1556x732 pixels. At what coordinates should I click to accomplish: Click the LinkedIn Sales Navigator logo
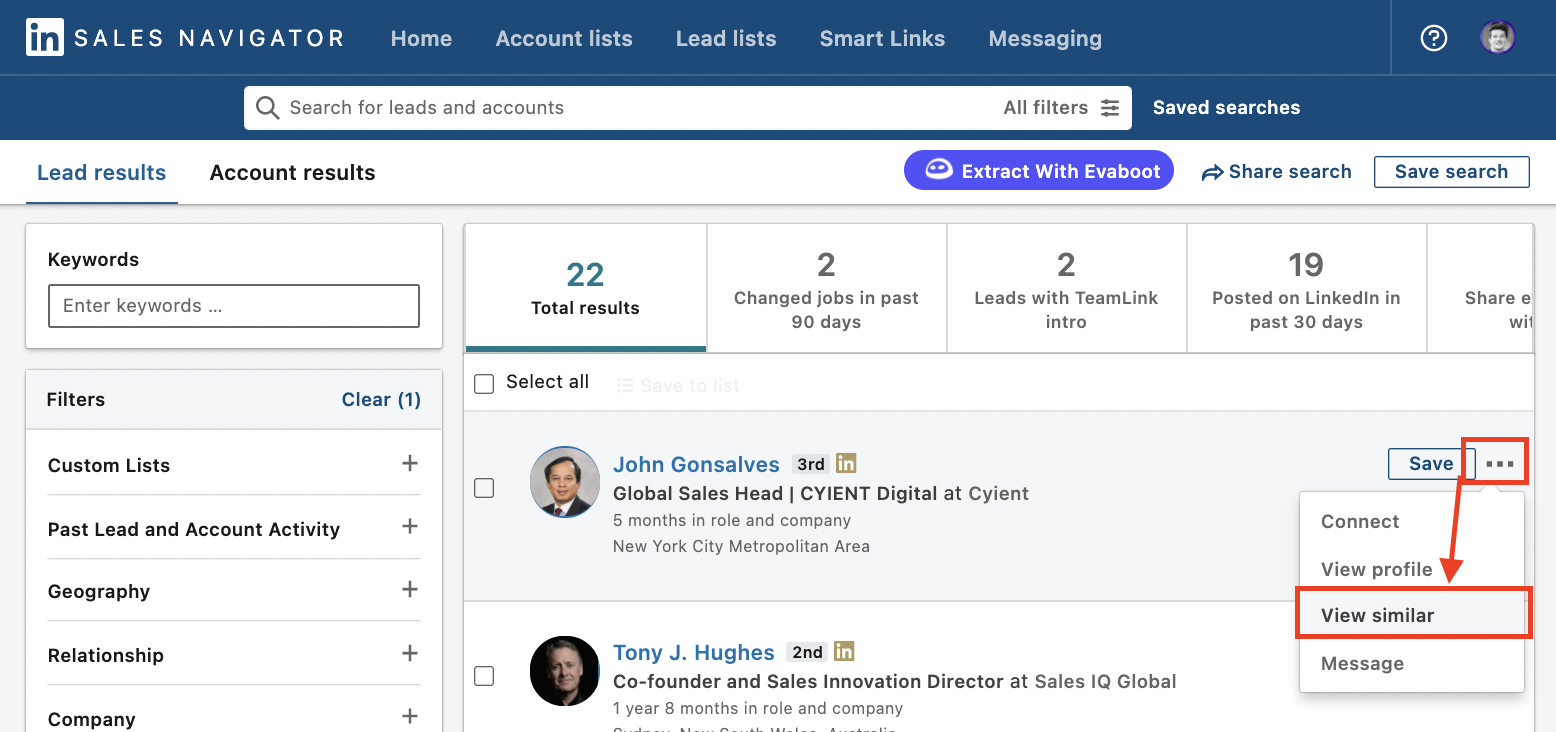185,39
